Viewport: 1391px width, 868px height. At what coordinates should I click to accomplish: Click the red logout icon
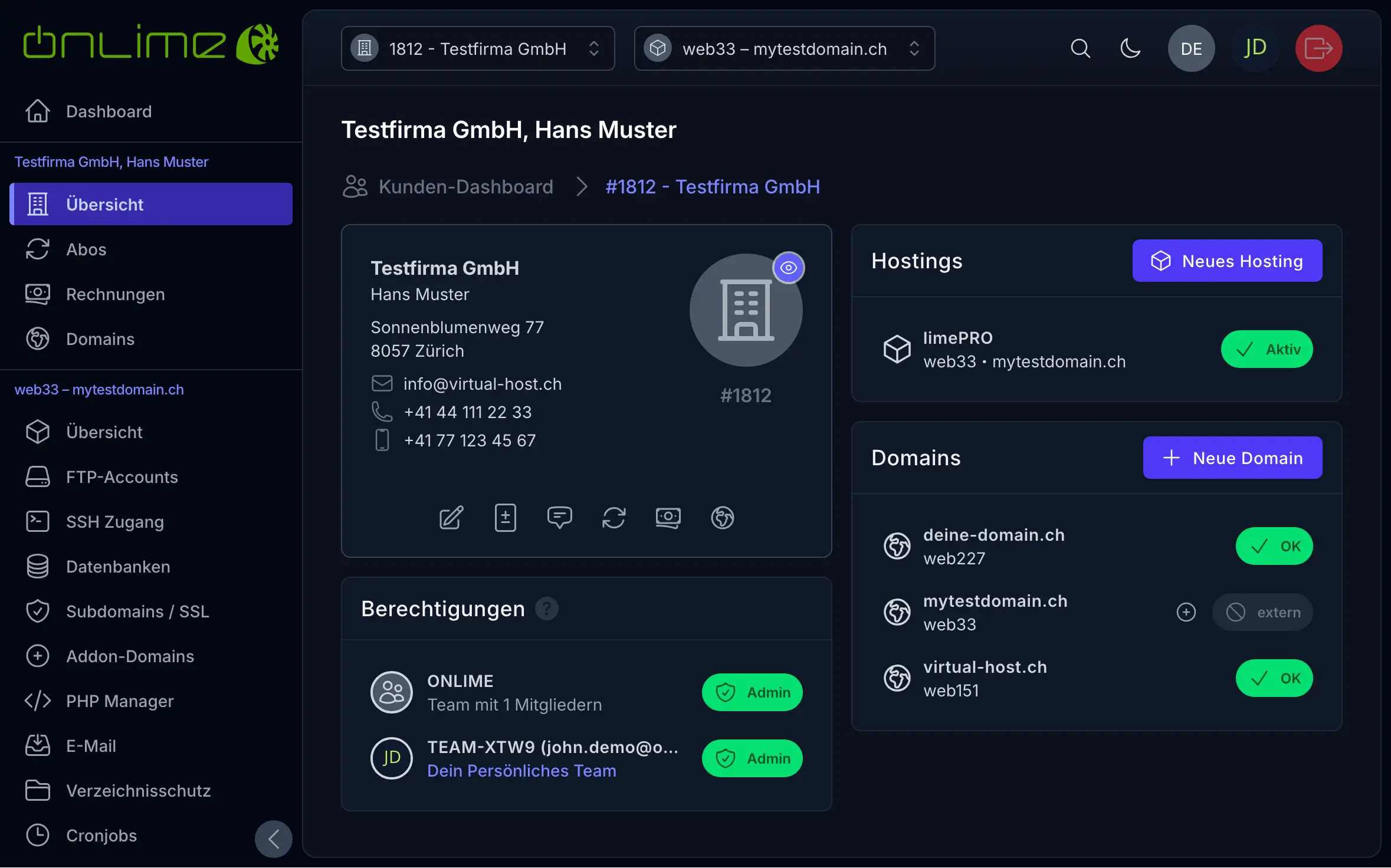pos(1318,48)
